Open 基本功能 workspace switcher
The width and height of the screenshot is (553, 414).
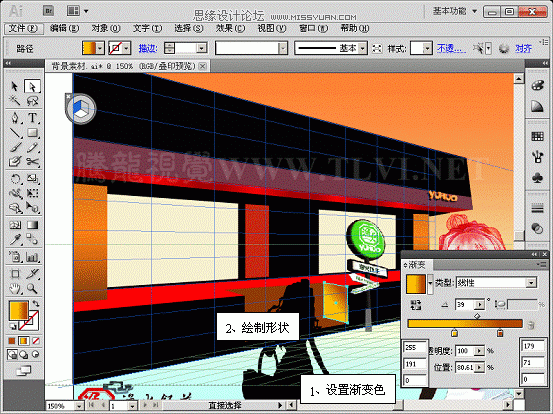click(455, 11)
